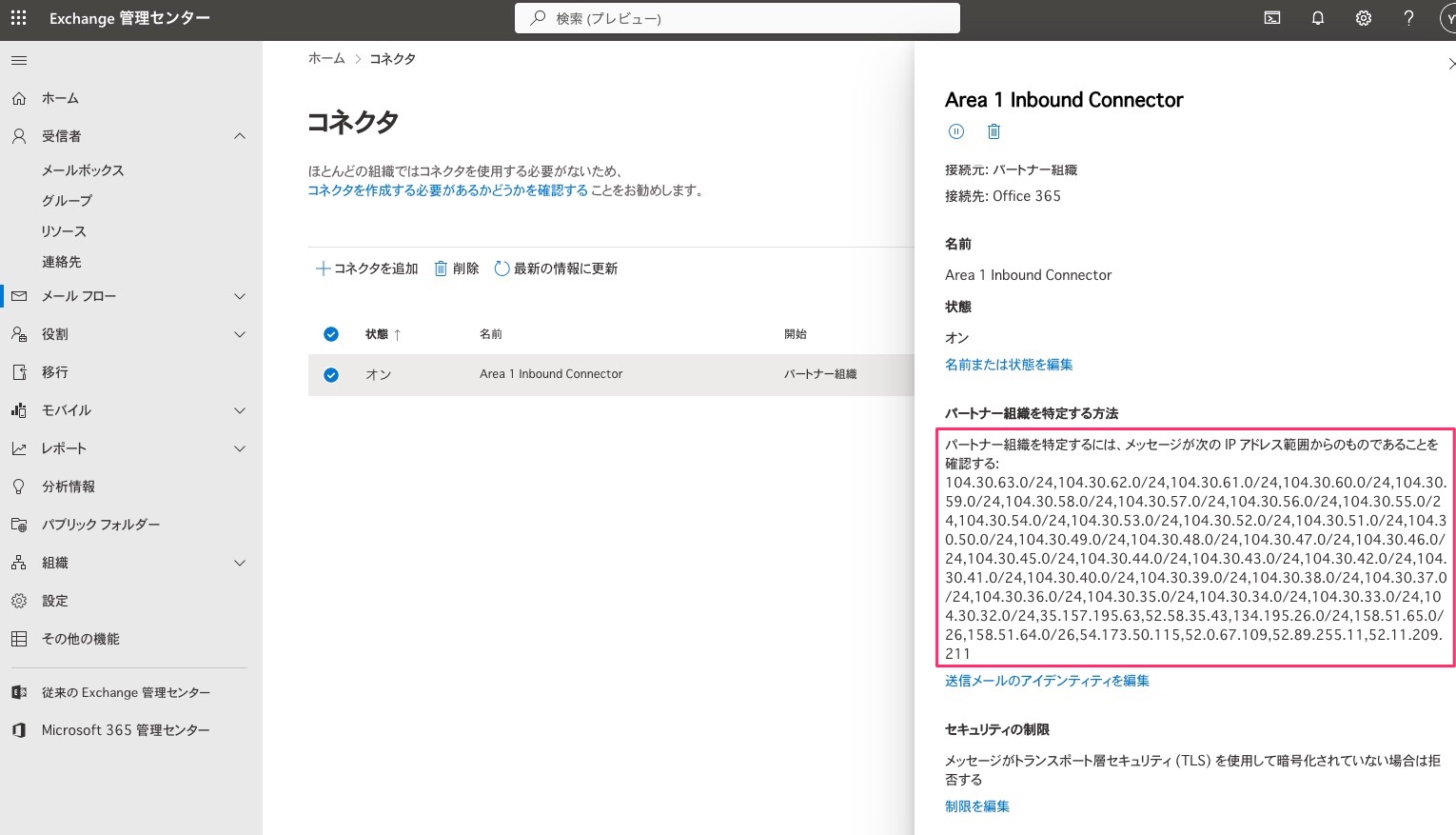
Task: Open help using the question mark icon
Action: tap(1409, 18)
